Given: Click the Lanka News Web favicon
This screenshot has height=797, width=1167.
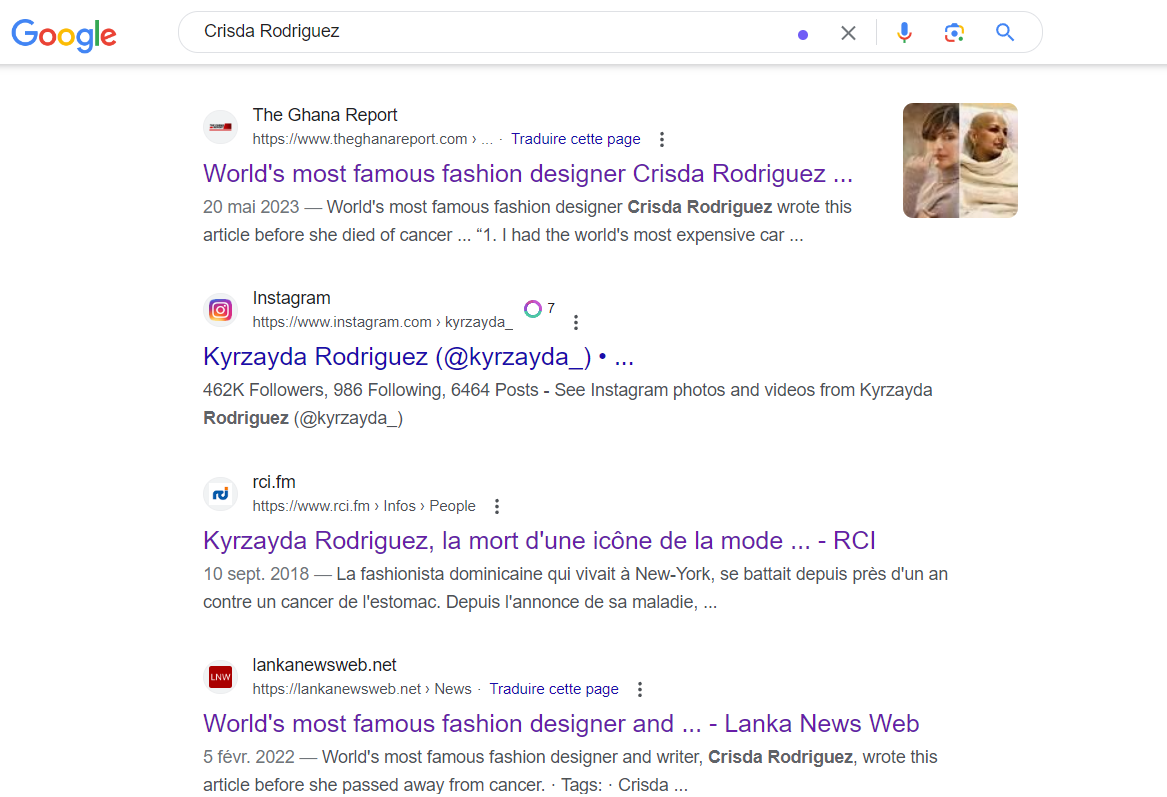Looking at the screenshot, I should (220, 677).
